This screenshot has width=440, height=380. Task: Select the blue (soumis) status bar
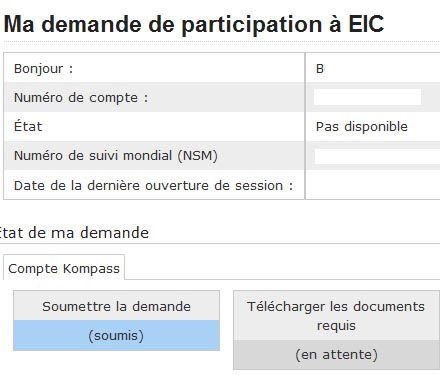pyautogui.click(x=116, y=335)
